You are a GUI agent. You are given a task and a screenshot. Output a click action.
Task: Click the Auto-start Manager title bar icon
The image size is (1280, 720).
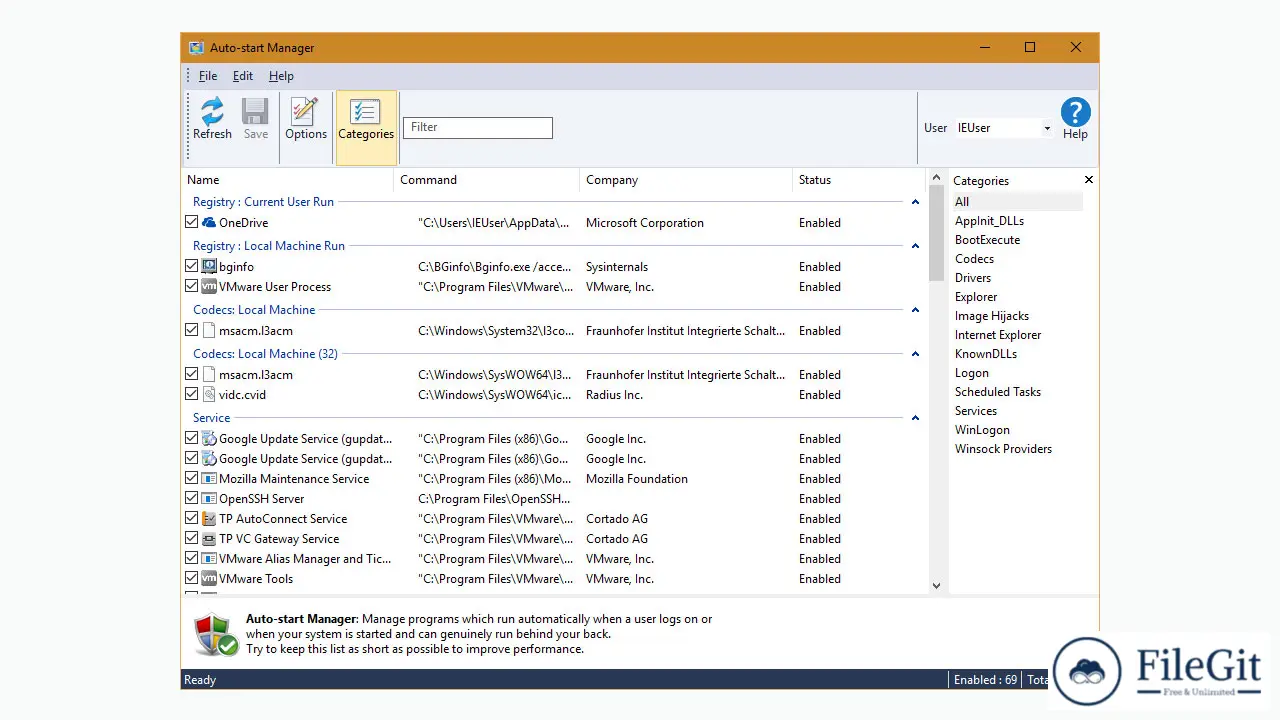(x=196, y=48)
